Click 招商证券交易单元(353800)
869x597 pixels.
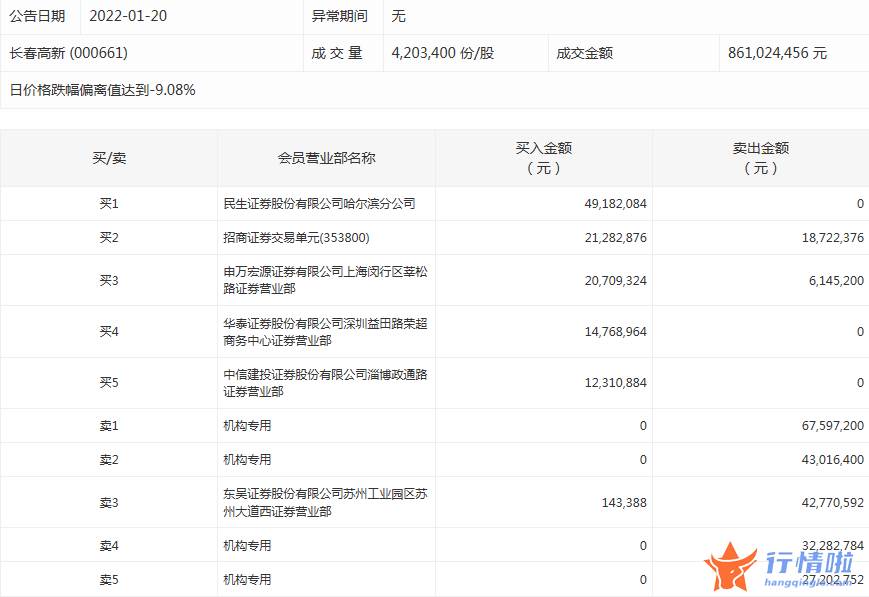point(297,238)
